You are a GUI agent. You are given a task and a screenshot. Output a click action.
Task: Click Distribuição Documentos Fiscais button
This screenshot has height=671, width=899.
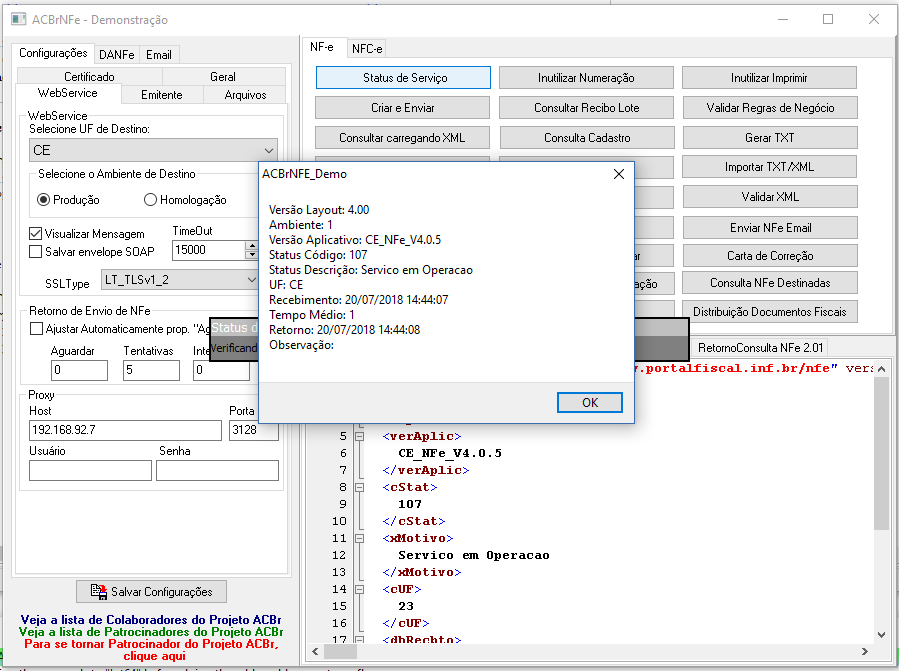[x=769, y=311]
